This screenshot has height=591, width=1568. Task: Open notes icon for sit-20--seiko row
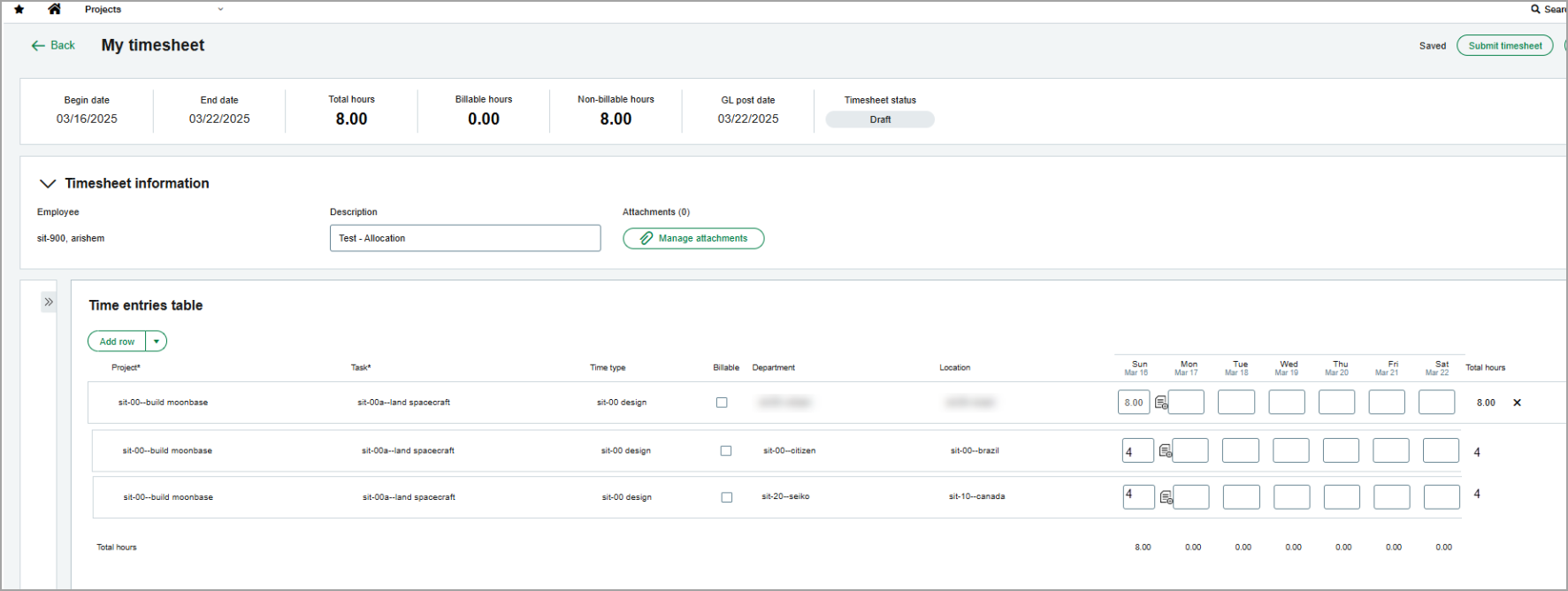1166,498
